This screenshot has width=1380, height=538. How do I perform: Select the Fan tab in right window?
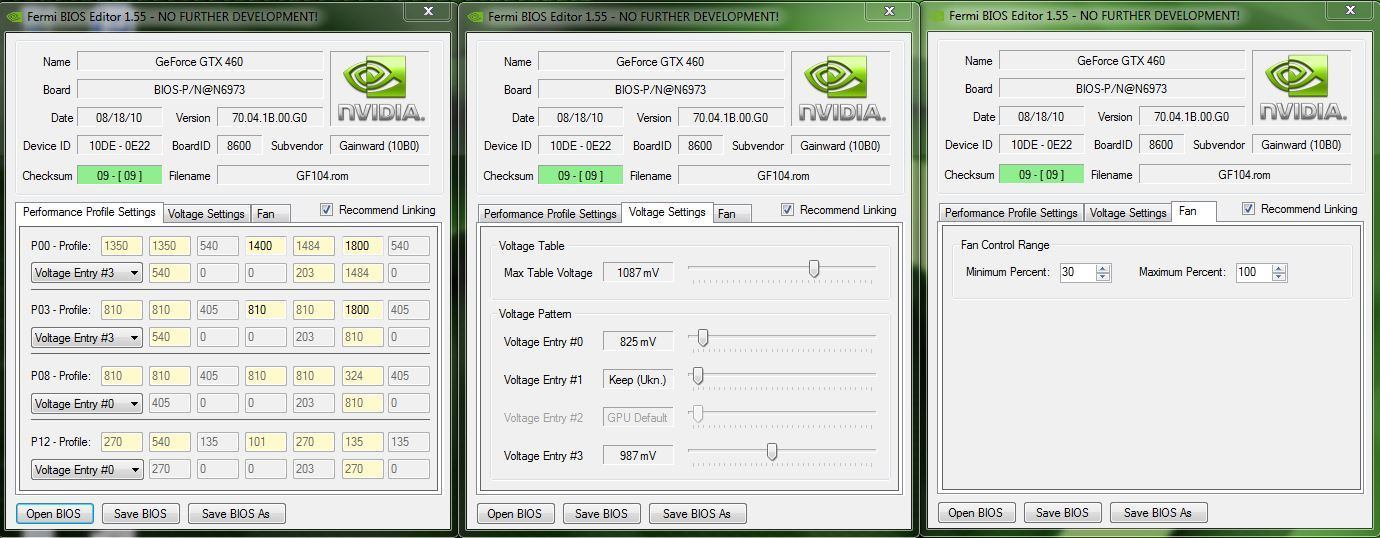(1192, 211)
